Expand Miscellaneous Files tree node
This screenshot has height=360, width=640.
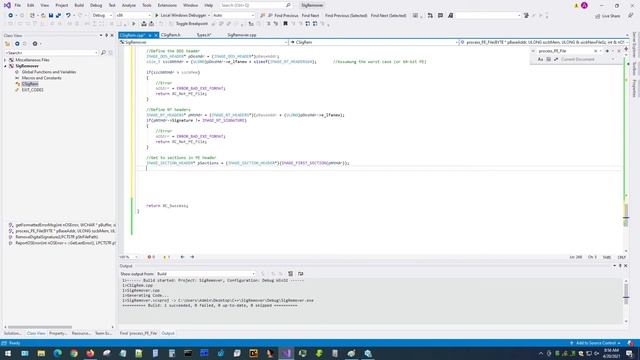pos(5,60)
